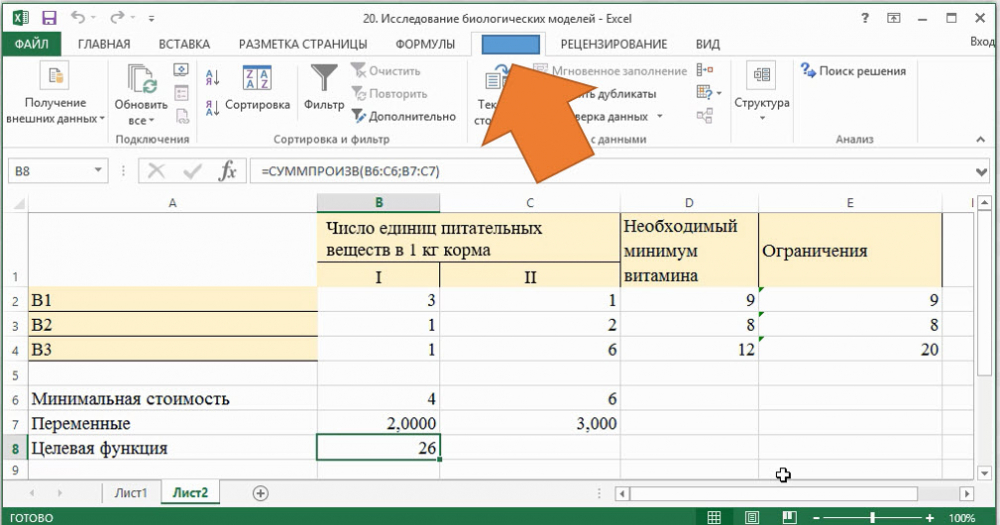This screenshot has height=525, width=1000.
Task: Click the Фильтр funnel icon
Action: pyautogui.click(x=323, y=78)
